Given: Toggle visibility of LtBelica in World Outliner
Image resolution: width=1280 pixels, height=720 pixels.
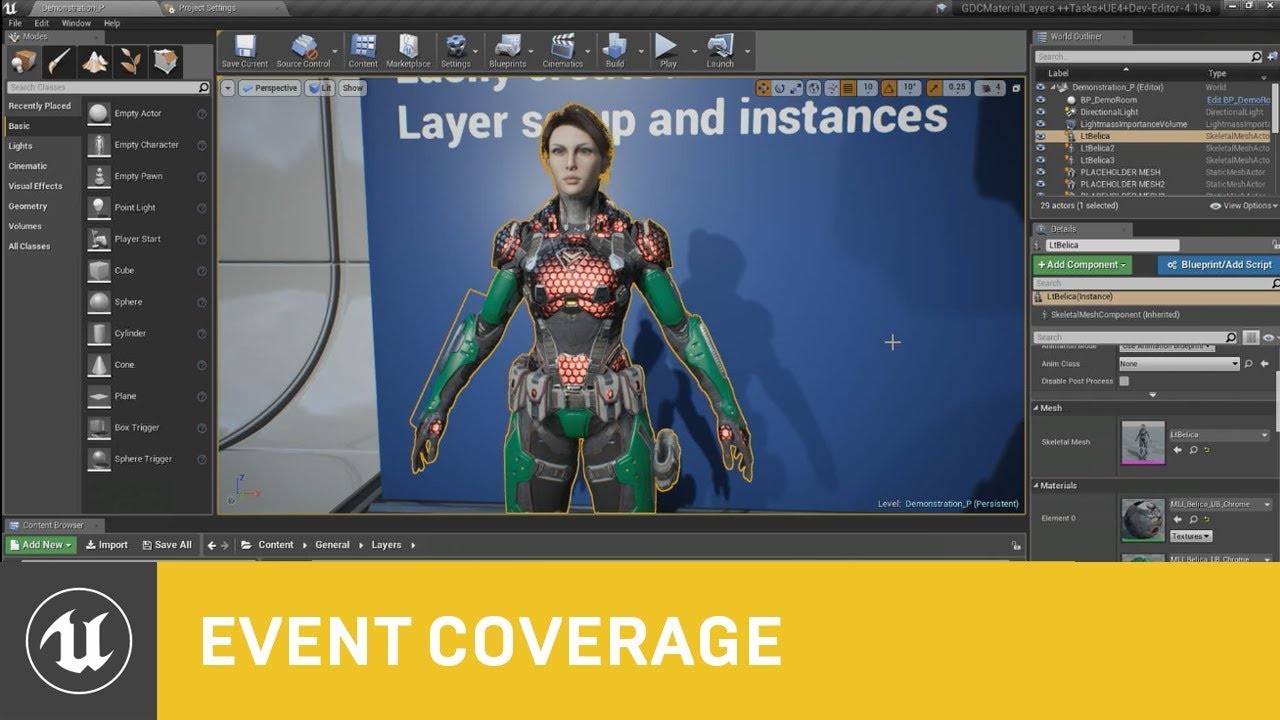Looking at the screenshot, I should (x=1040, y=136).
